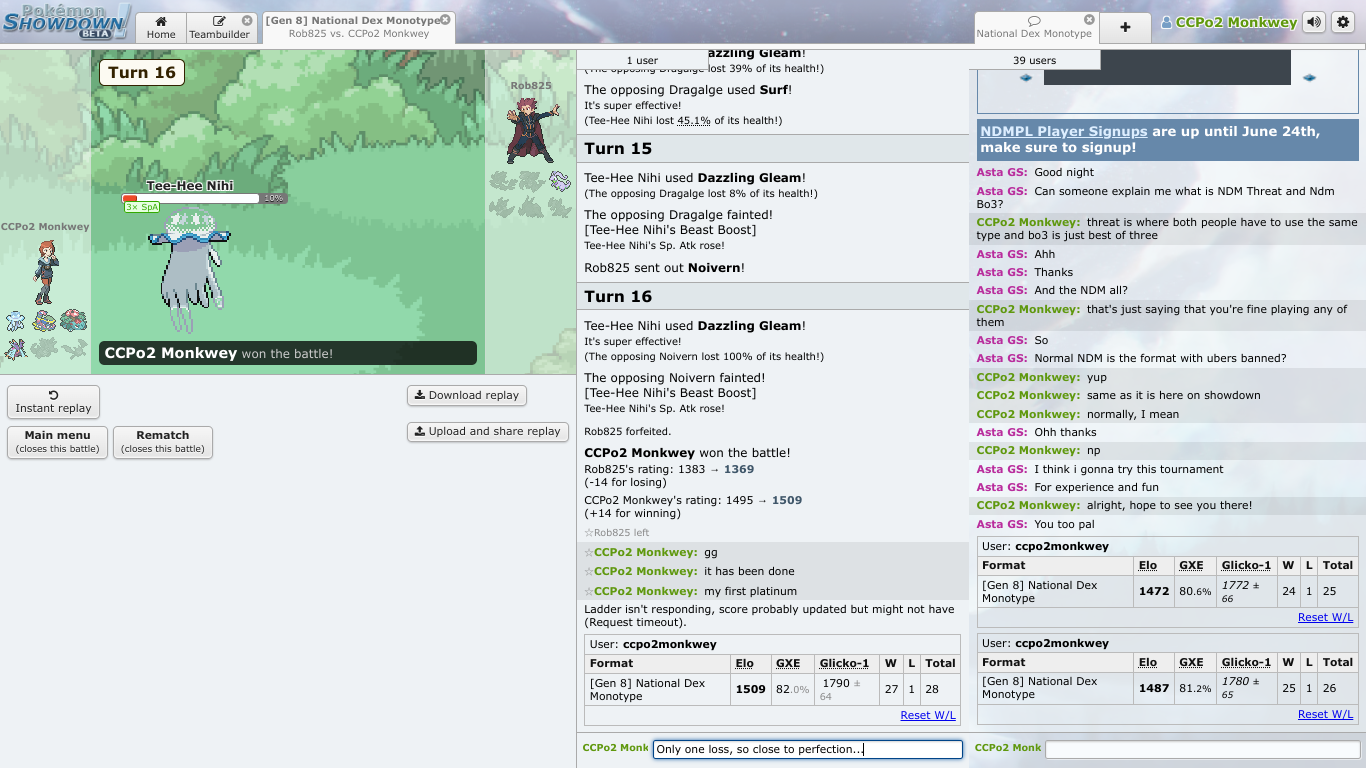This screenshot has width=1366, height=768.
Task: Close the Teambuilder tab
Action: [247, 20]
